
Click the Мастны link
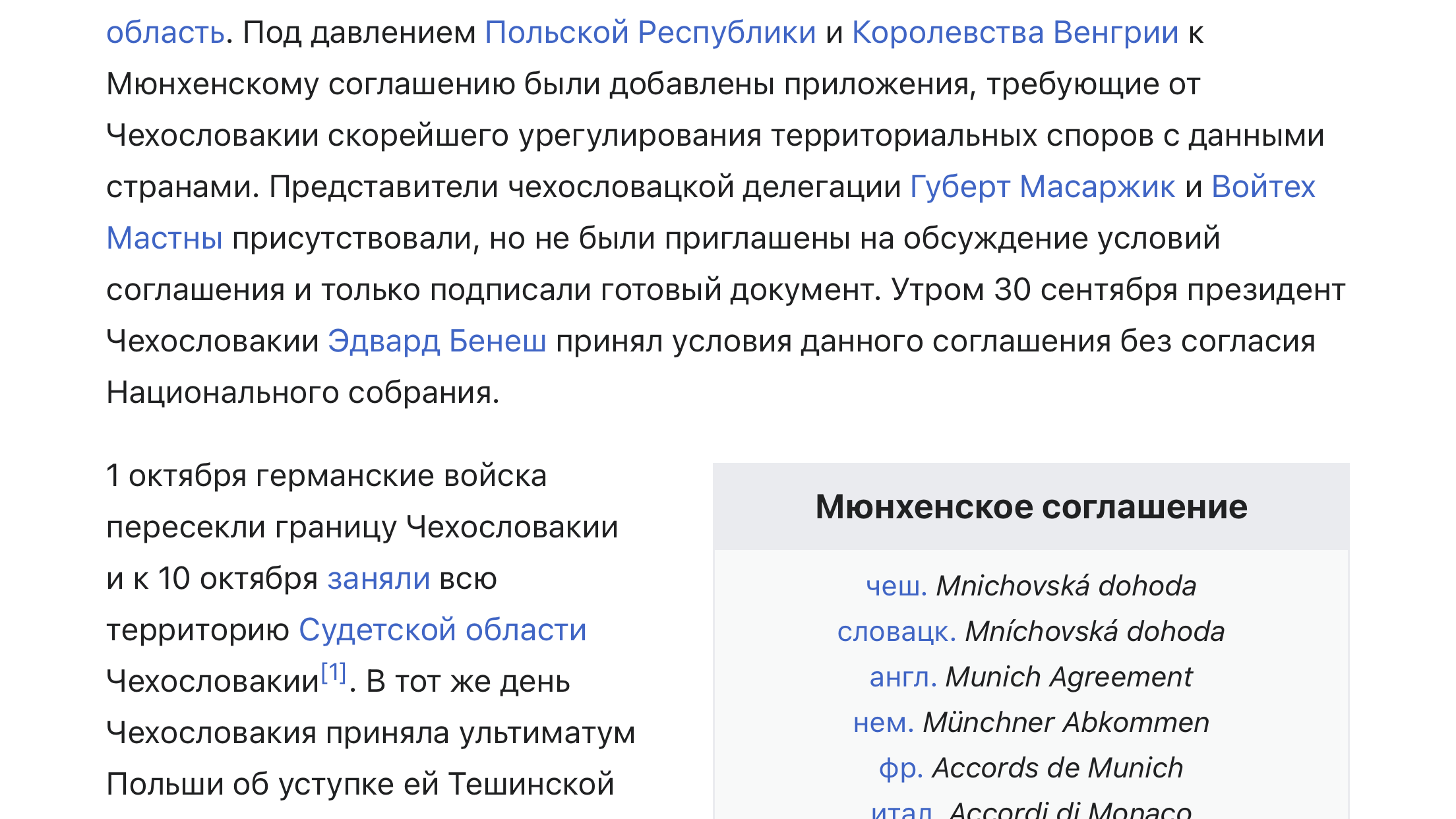(164, 238)
